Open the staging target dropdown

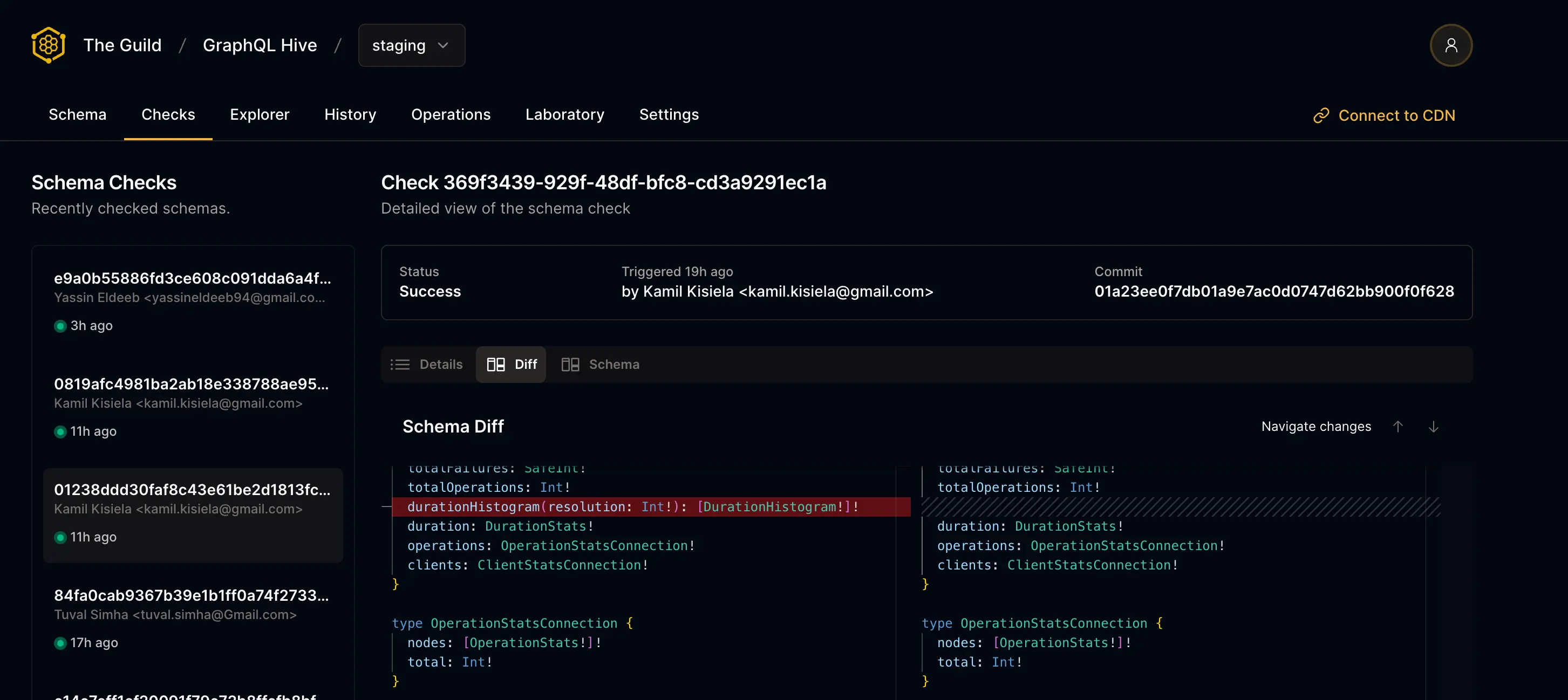399,46
